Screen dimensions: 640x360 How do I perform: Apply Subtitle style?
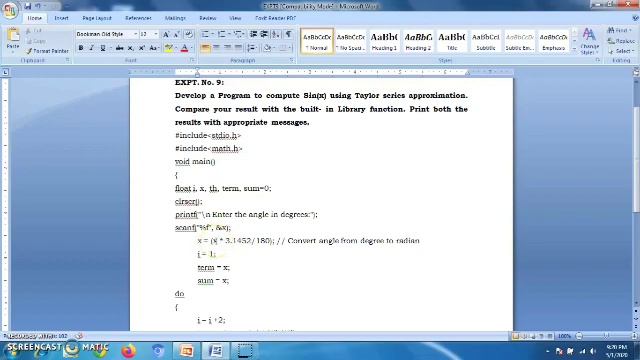486,41
